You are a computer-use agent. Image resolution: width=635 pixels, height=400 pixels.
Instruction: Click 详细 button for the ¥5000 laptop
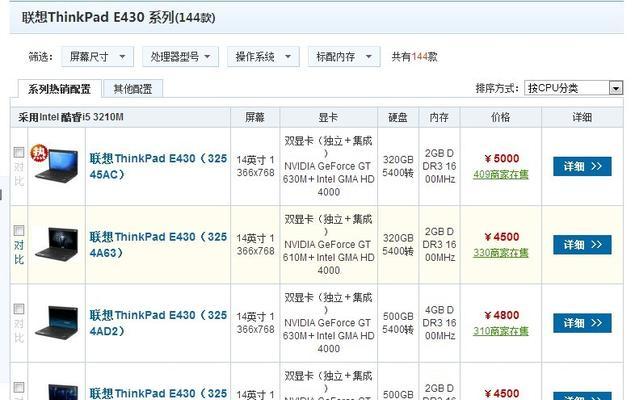(x=582, y=166)
